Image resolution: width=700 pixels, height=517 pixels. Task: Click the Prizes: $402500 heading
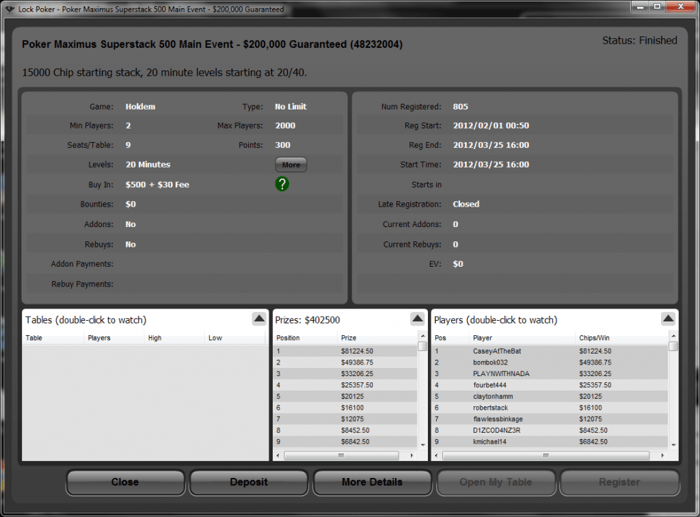click(x=308, y=320)
